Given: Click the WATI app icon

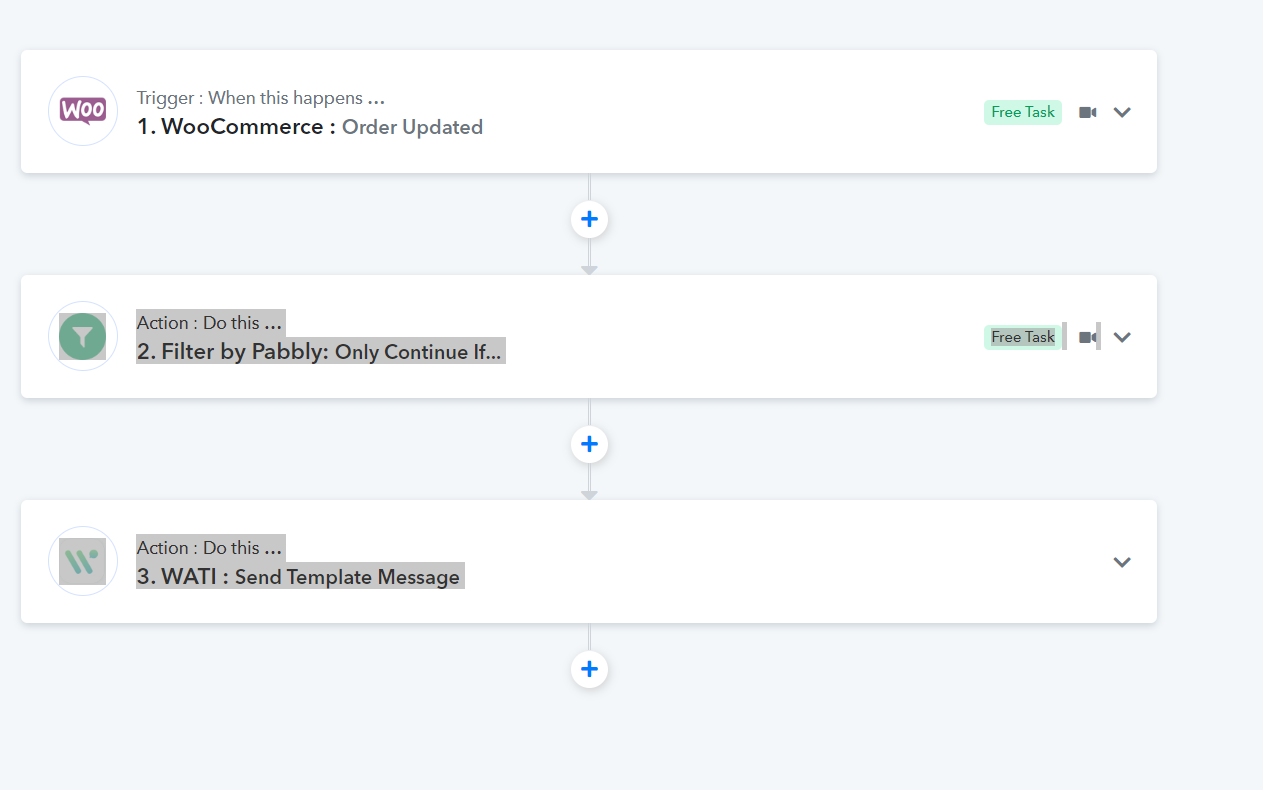Looking at the screenshot, I should [83, 561].
